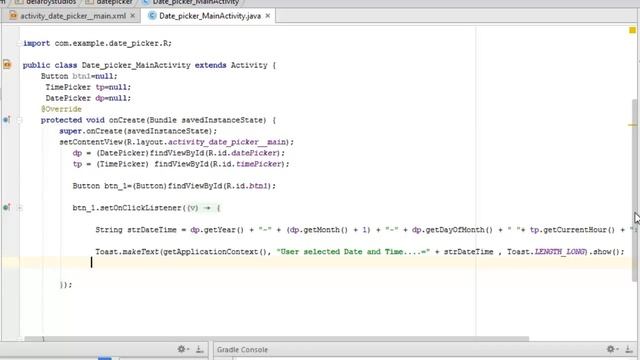Hide the left bottom panel via hide icon
Screen dimensions: 640x360
click(200, 349)
